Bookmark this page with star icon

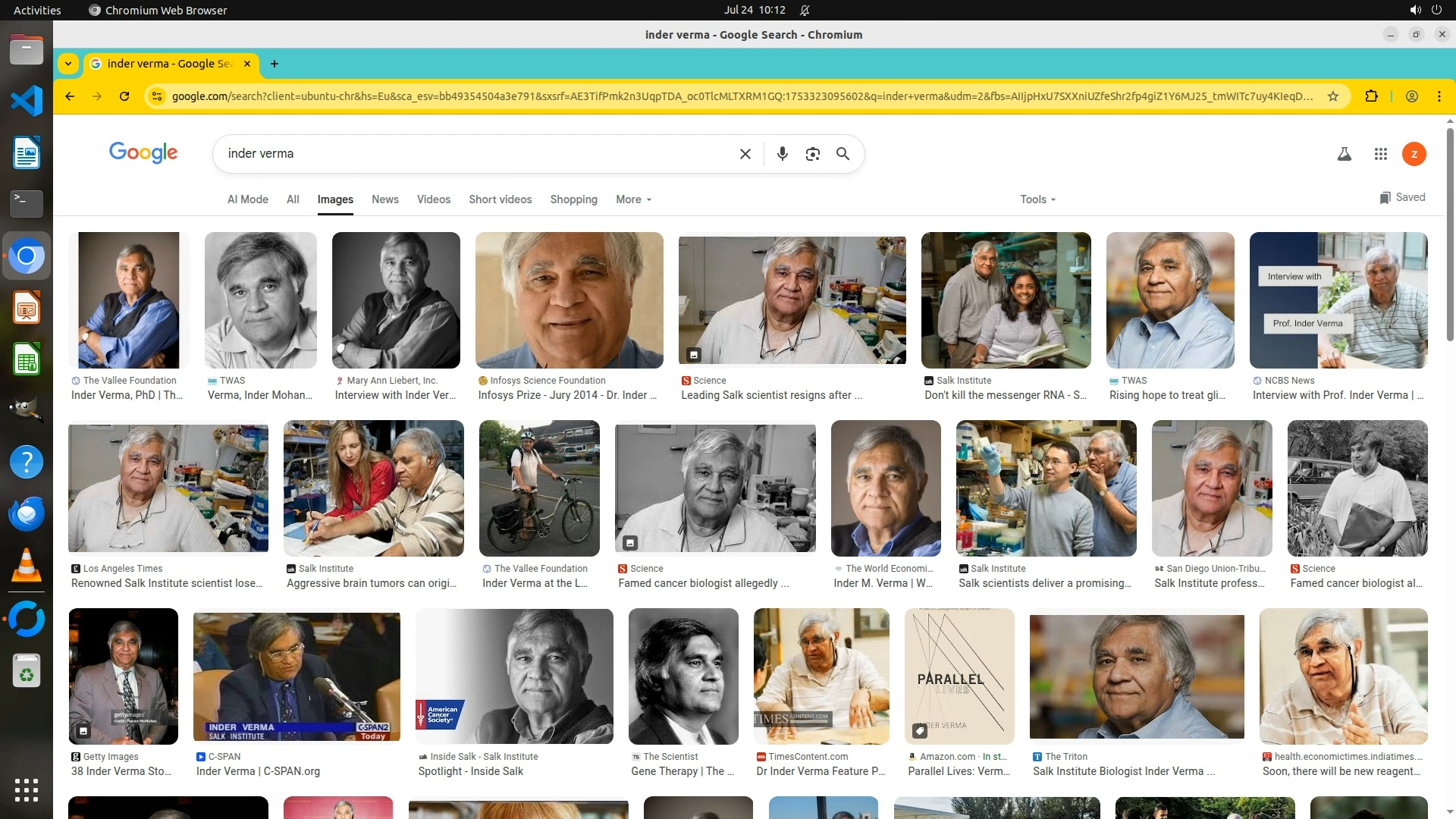[1333, 96]
